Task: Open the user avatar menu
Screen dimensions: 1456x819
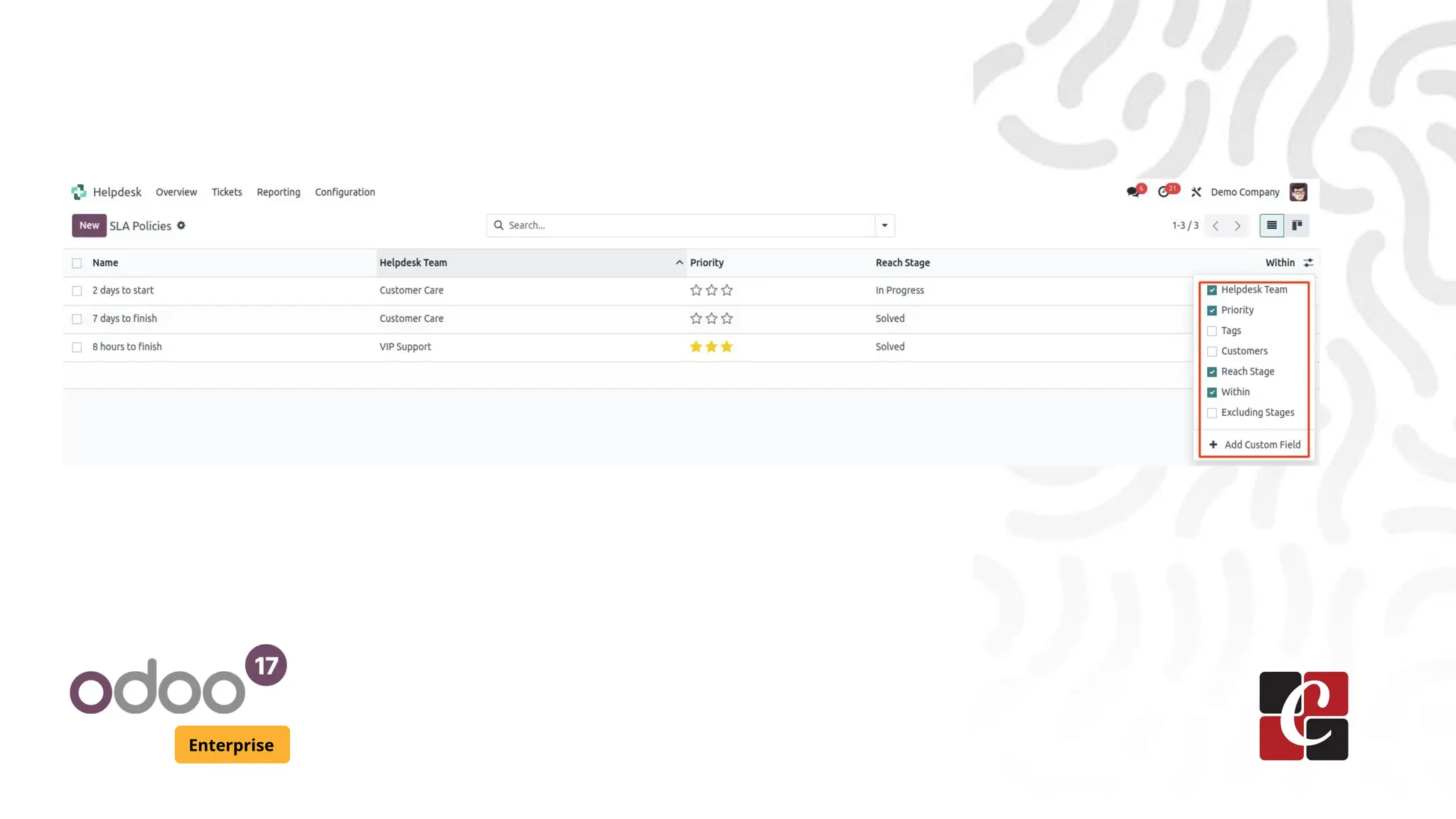Action: tap(1298, 192)
